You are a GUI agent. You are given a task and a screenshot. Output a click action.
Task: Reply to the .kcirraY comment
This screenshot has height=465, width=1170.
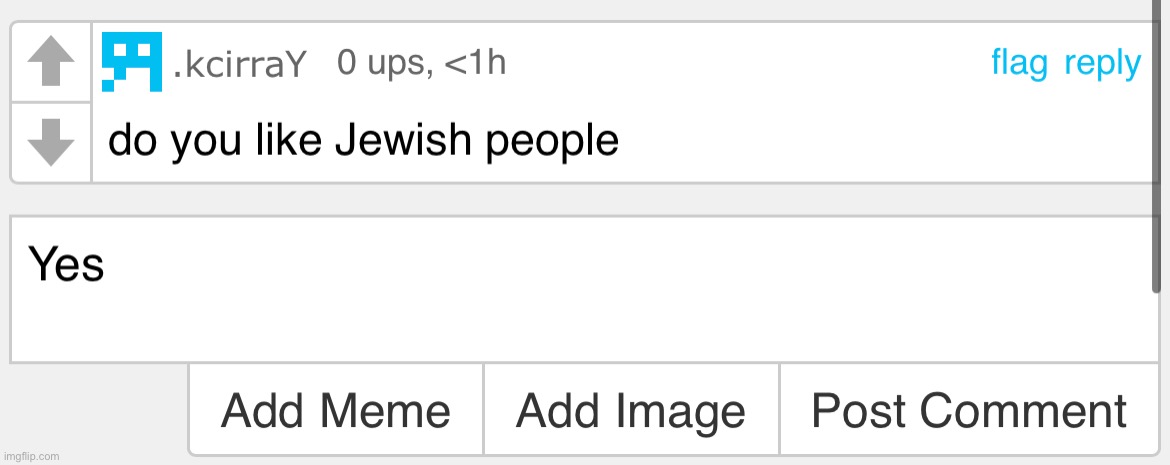tap(1103, 65)
